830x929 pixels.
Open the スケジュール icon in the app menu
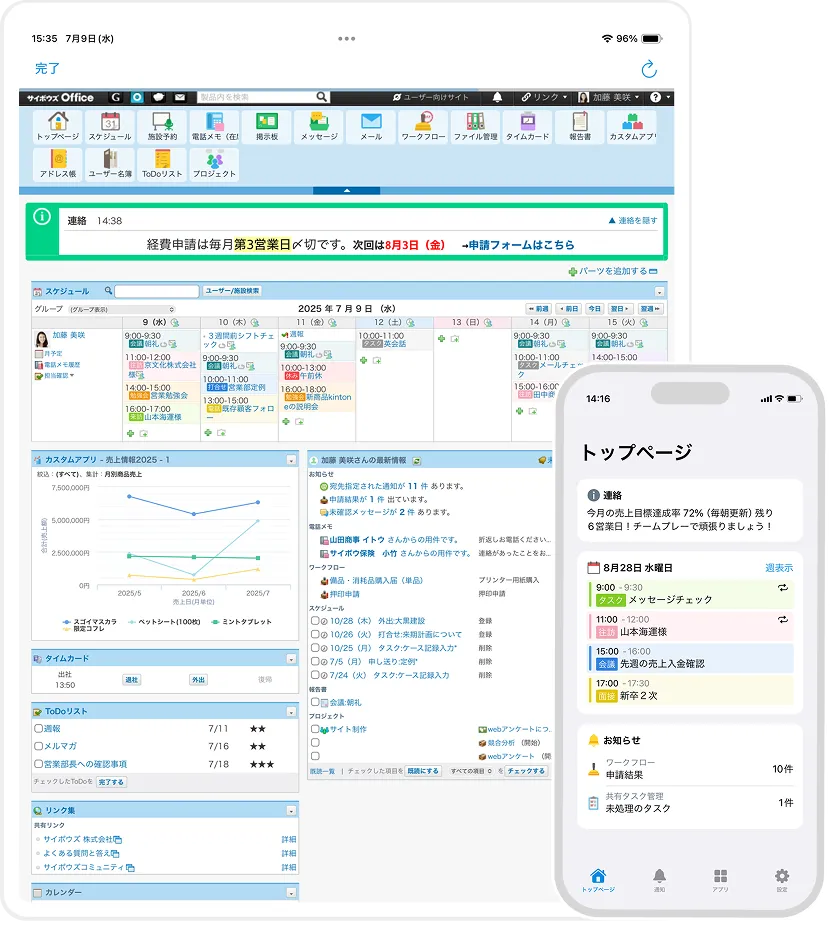[109, 126]
